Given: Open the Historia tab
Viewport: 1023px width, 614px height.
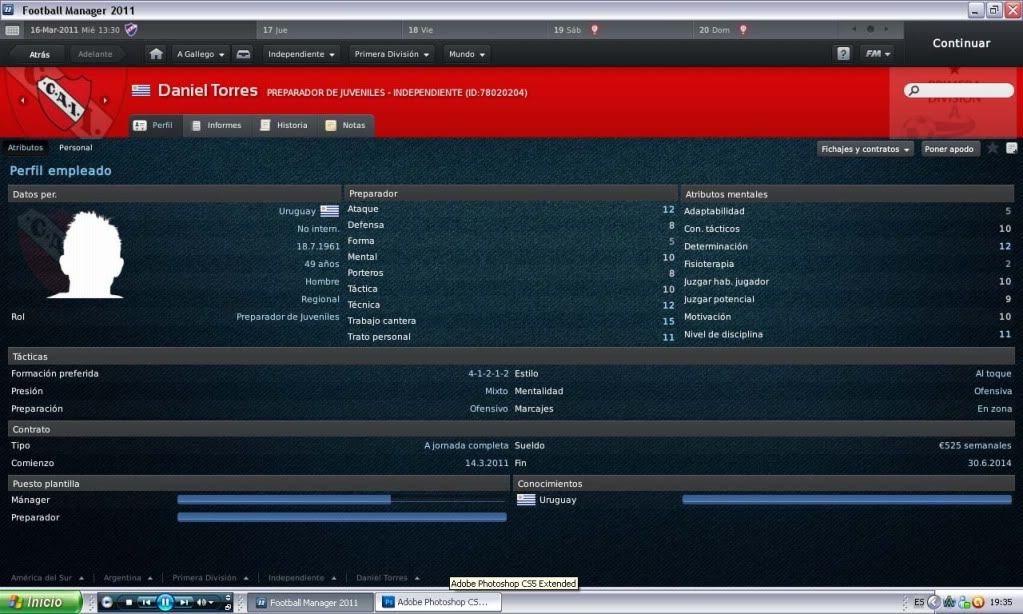Looking at the screenshot, I should pos(284,125).
